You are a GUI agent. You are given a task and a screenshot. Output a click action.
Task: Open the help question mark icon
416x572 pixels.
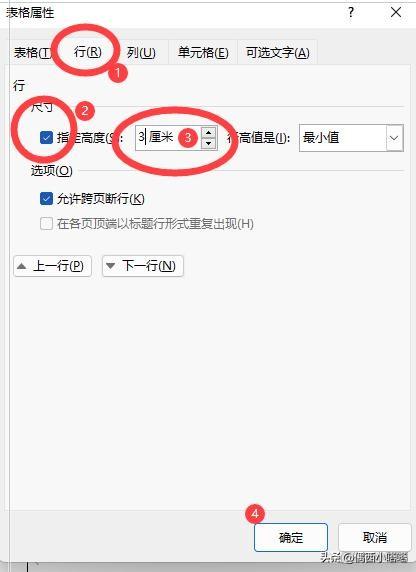pyautogui.click(x=351, y=13)
